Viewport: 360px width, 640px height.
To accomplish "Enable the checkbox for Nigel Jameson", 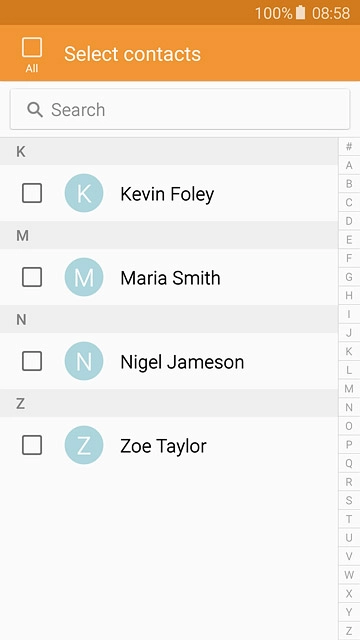I will click(32, 361).
